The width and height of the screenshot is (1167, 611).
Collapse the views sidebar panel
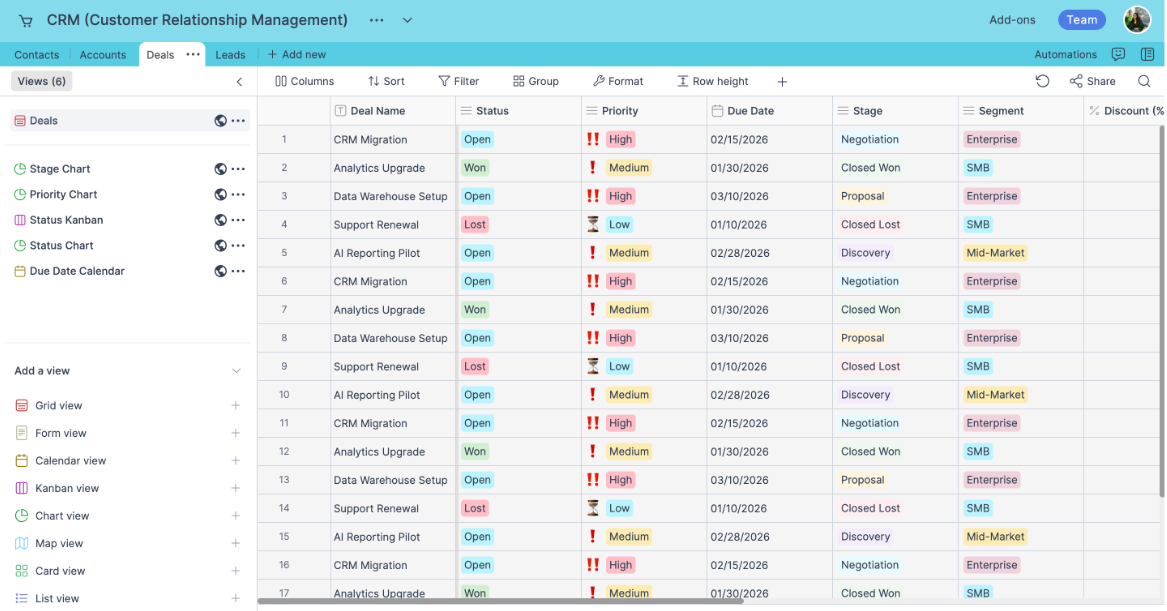coord(239,82)
